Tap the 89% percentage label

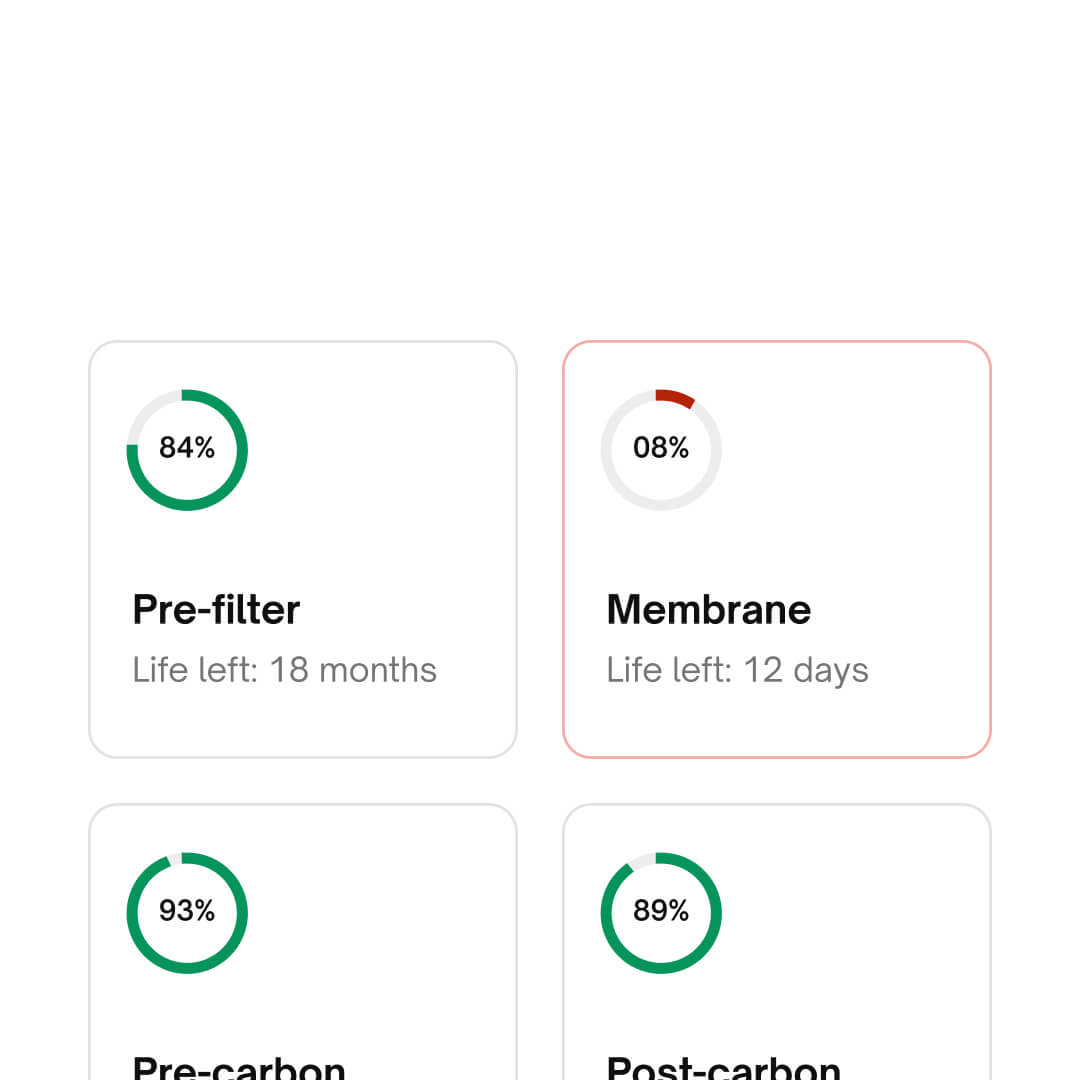click(661, 911)
